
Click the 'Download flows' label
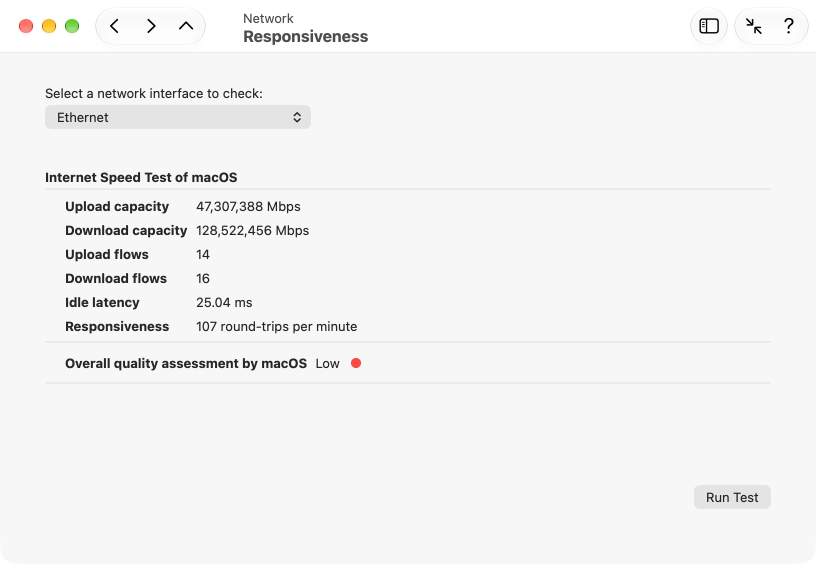coord(116,278)
